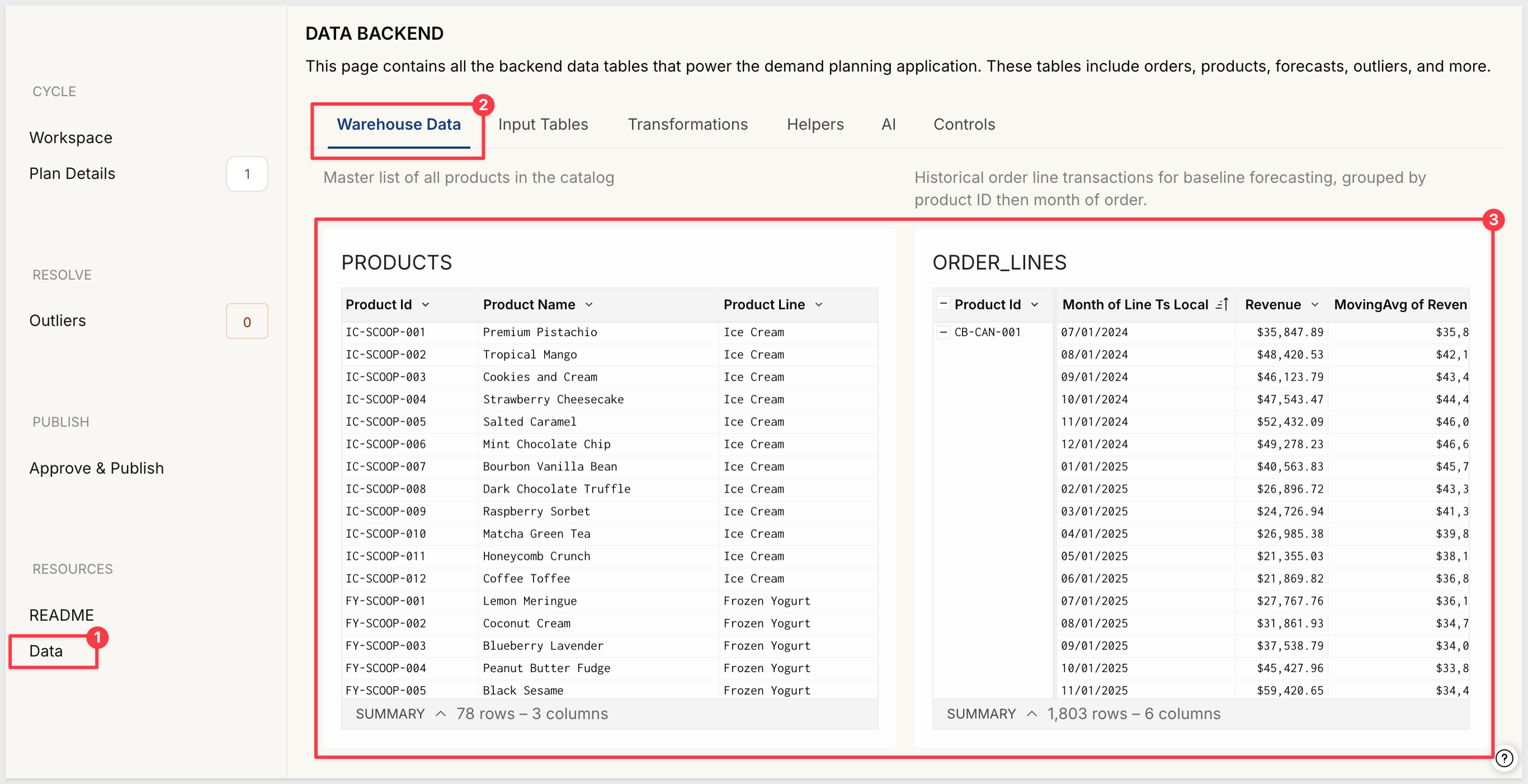This screenshot has height=784, width=1528.
Task: Go to the Outliers page
Action: tap(58, 320)
